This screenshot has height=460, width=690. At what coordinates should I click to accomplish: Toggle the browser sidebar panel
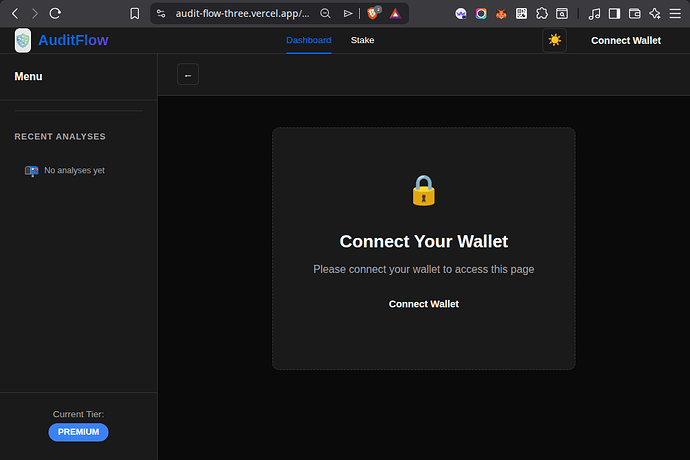[x=614, y=14]
